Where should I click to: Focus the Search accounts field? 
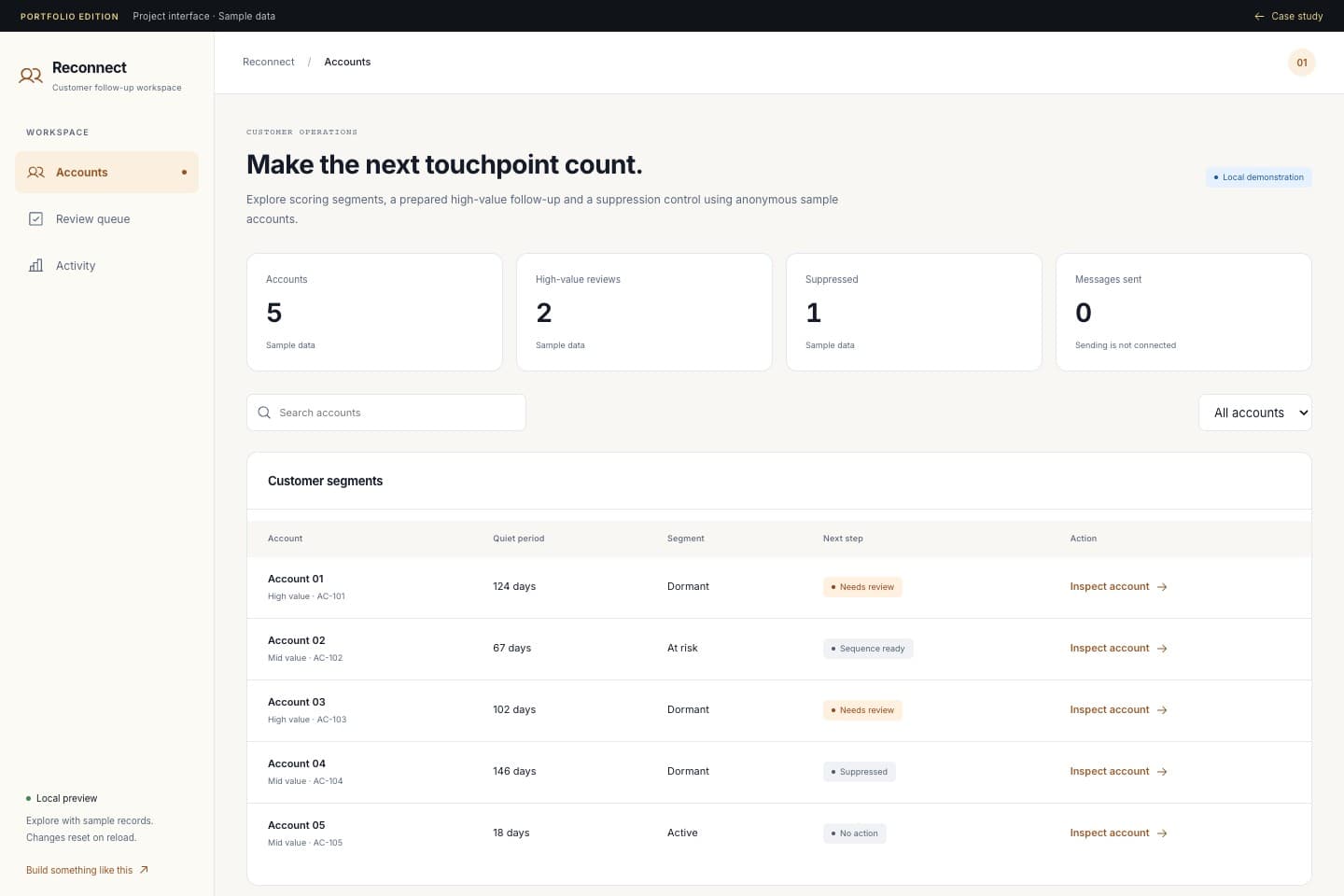386,413
